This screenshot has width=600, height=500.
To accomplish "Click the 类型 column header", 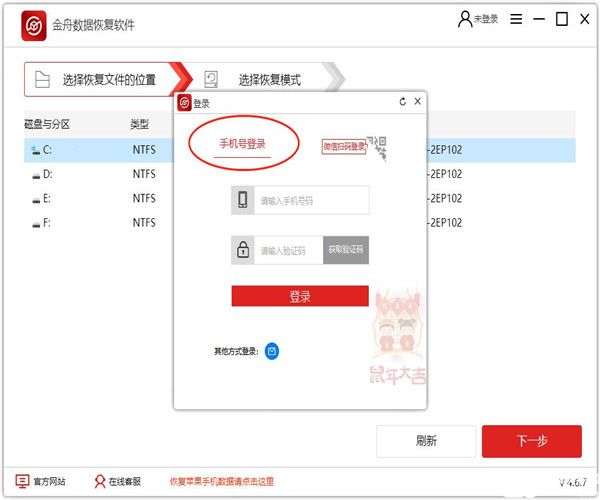I will (x=139, y=124).
